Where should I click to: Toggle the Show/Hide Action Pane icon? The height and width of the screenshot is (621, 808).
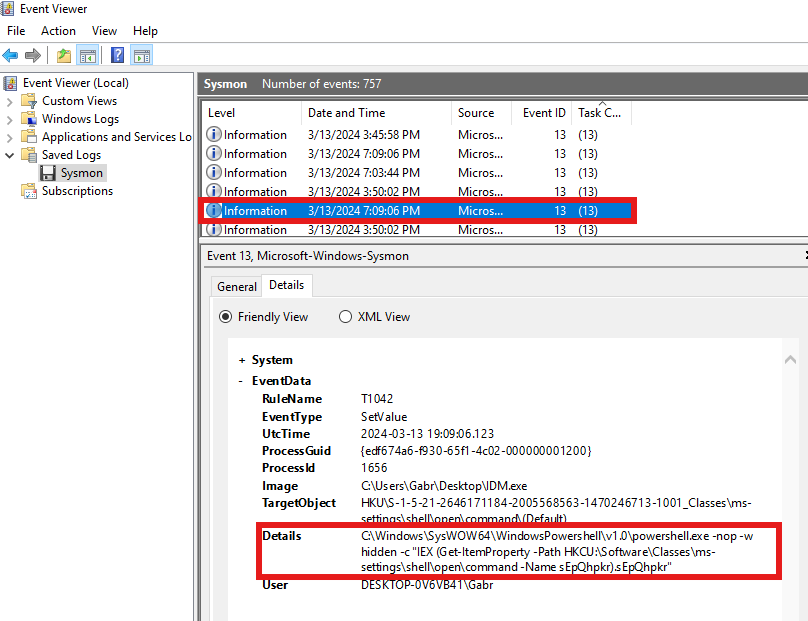(142, 55)
